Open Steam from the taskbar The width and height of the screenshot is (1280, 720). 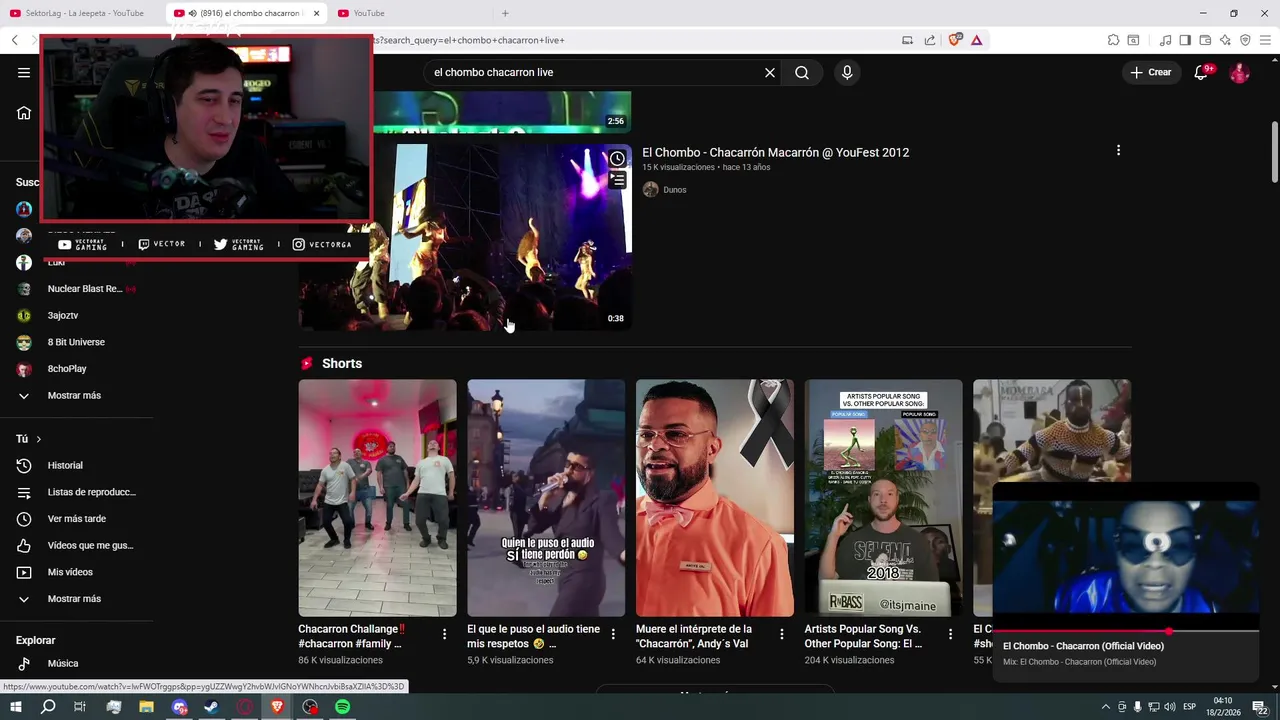[212, 707]
